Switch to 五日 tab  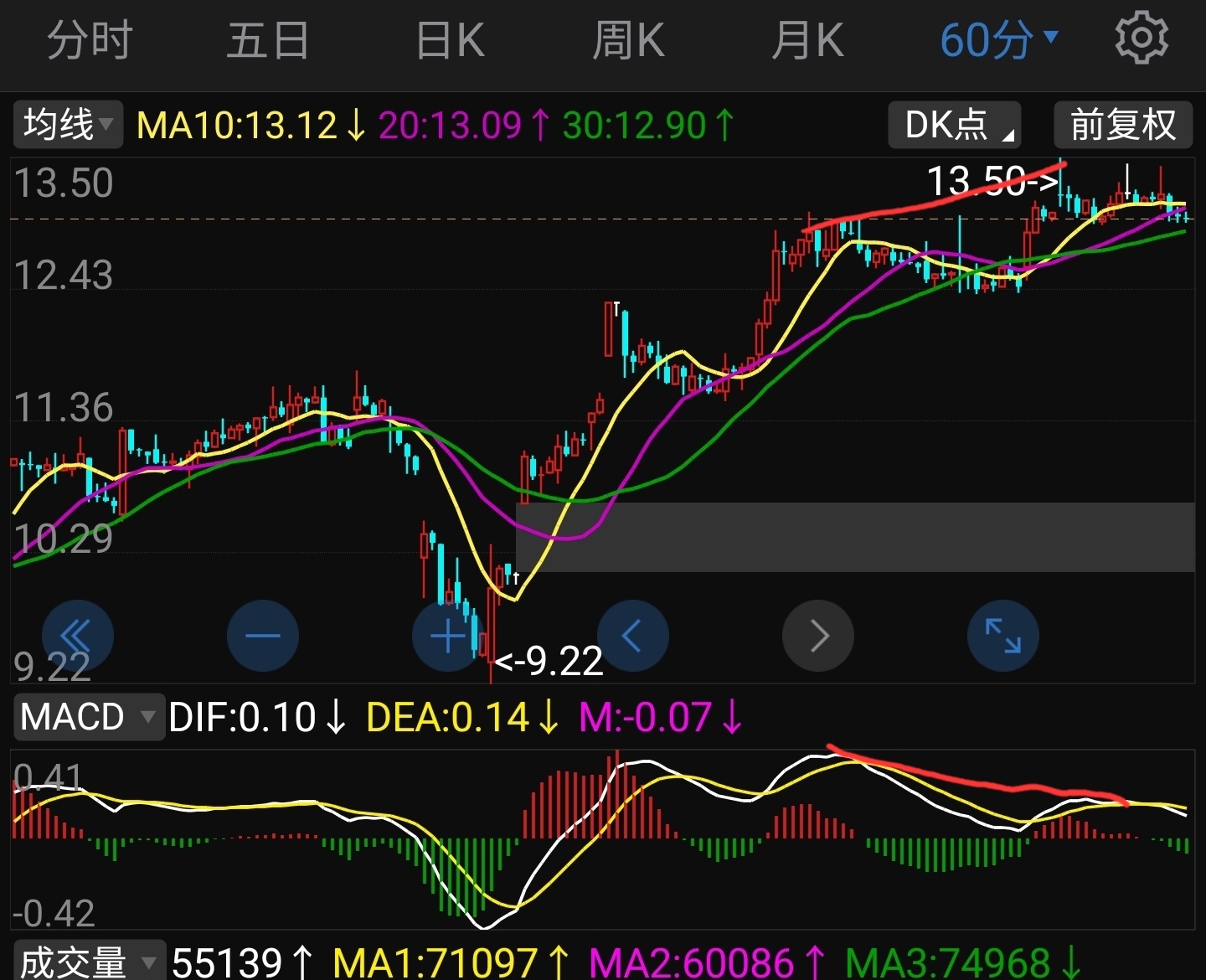[268, 40]
